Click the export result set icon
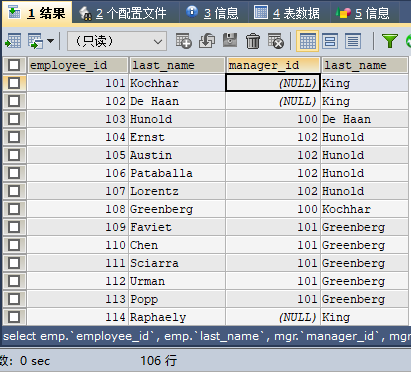411x372 pixels. 13,41
